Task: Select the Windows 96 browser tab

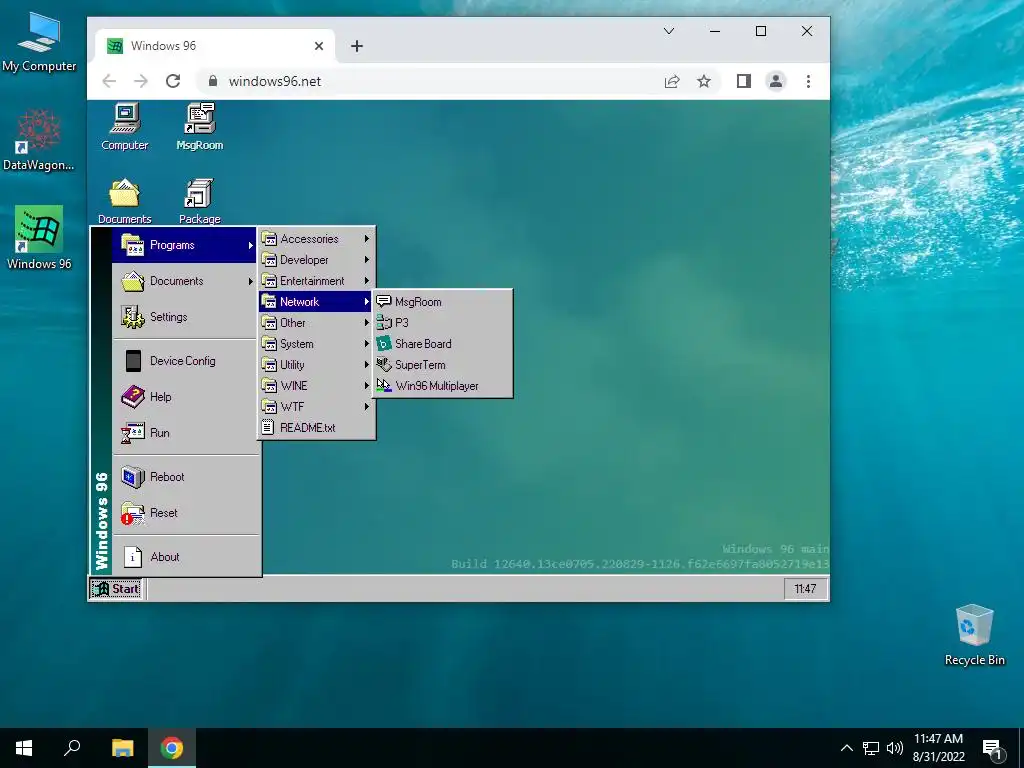Action: coord(216,46)
